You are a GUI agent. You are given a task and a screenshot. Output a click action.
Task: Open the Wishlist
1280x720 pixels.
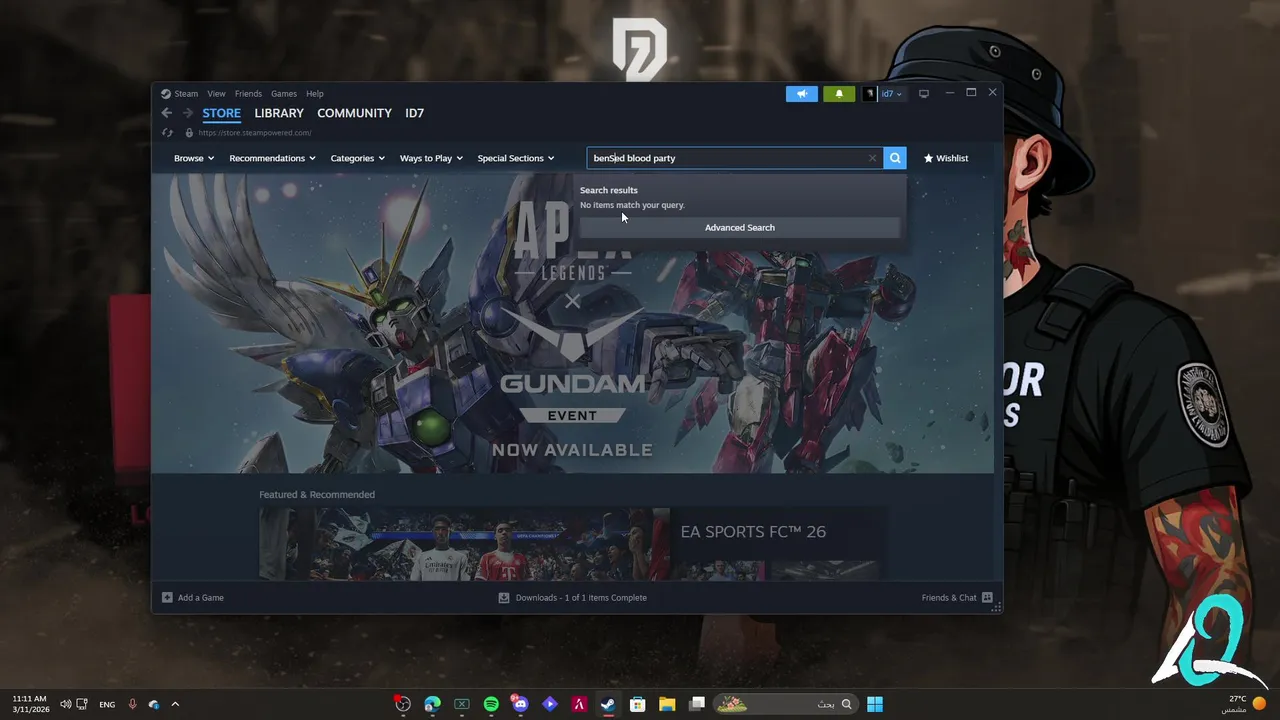946,158
